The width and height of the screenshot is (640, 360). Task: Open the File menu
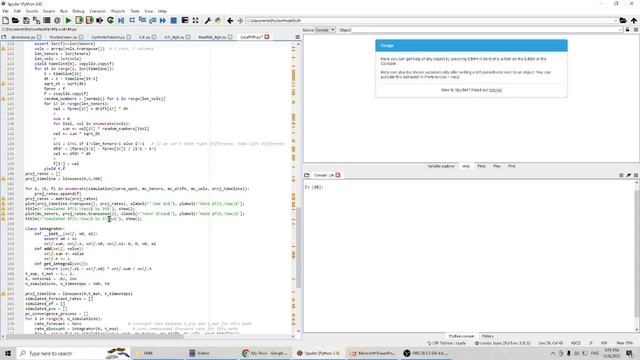coord(5,11)
